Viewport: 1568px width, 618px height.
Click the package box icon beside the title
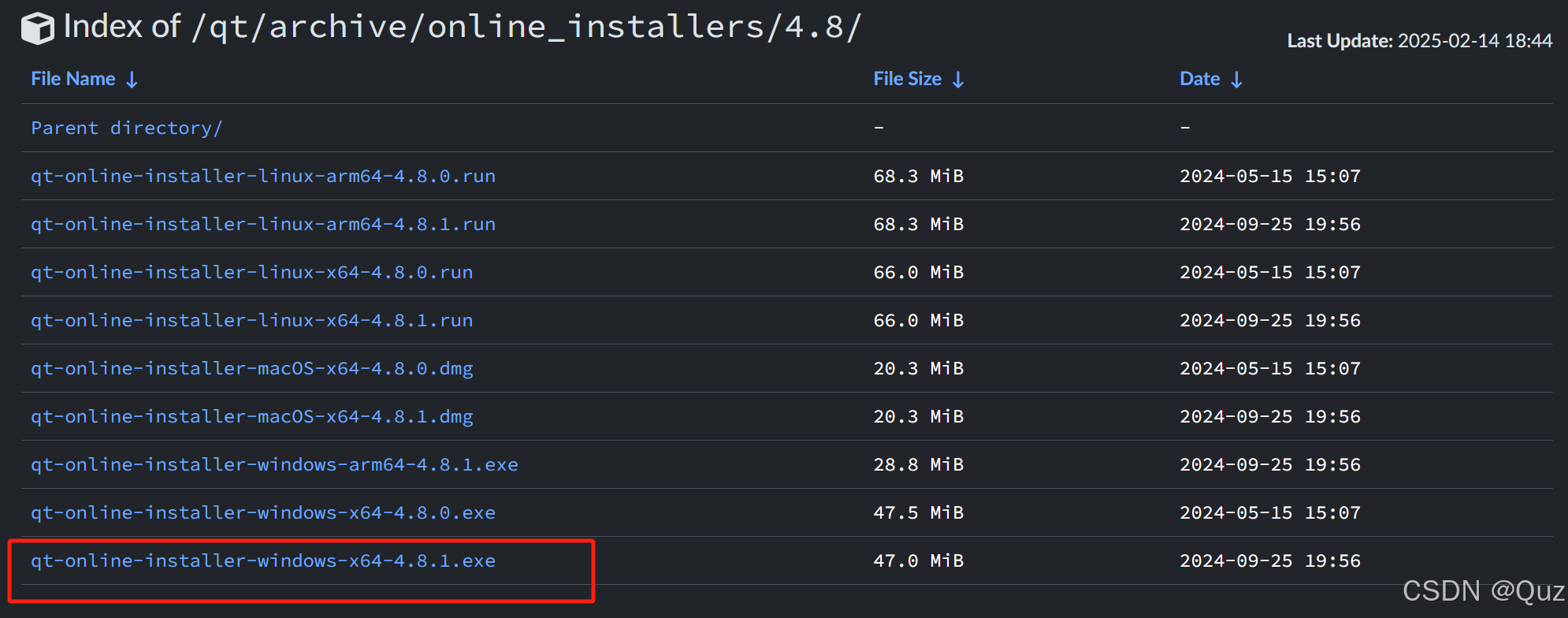click(37, 28)
